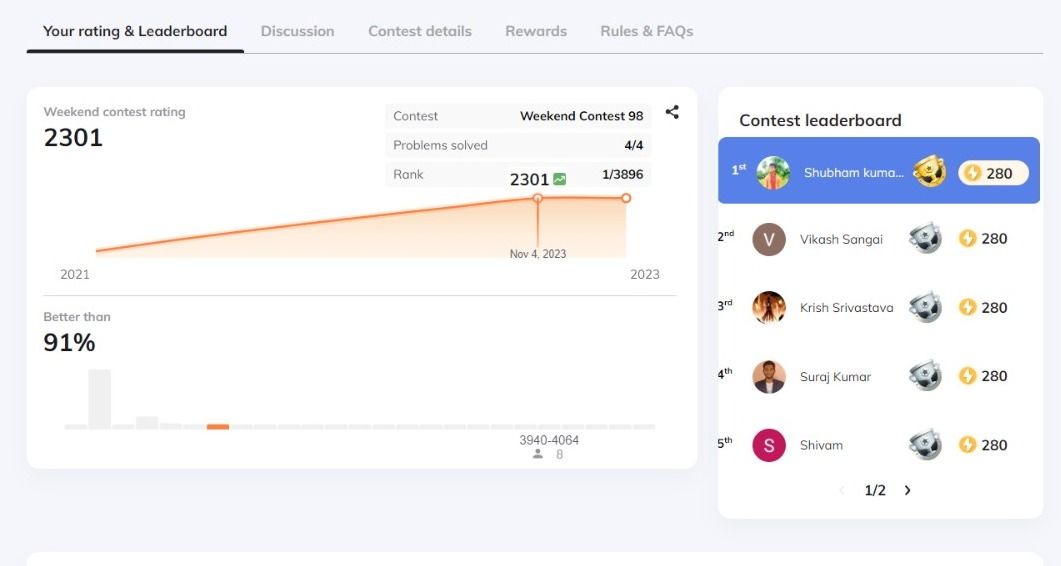
Task: Click the silver trophy beside Krish Srivastava
Action: pos(925,307)
